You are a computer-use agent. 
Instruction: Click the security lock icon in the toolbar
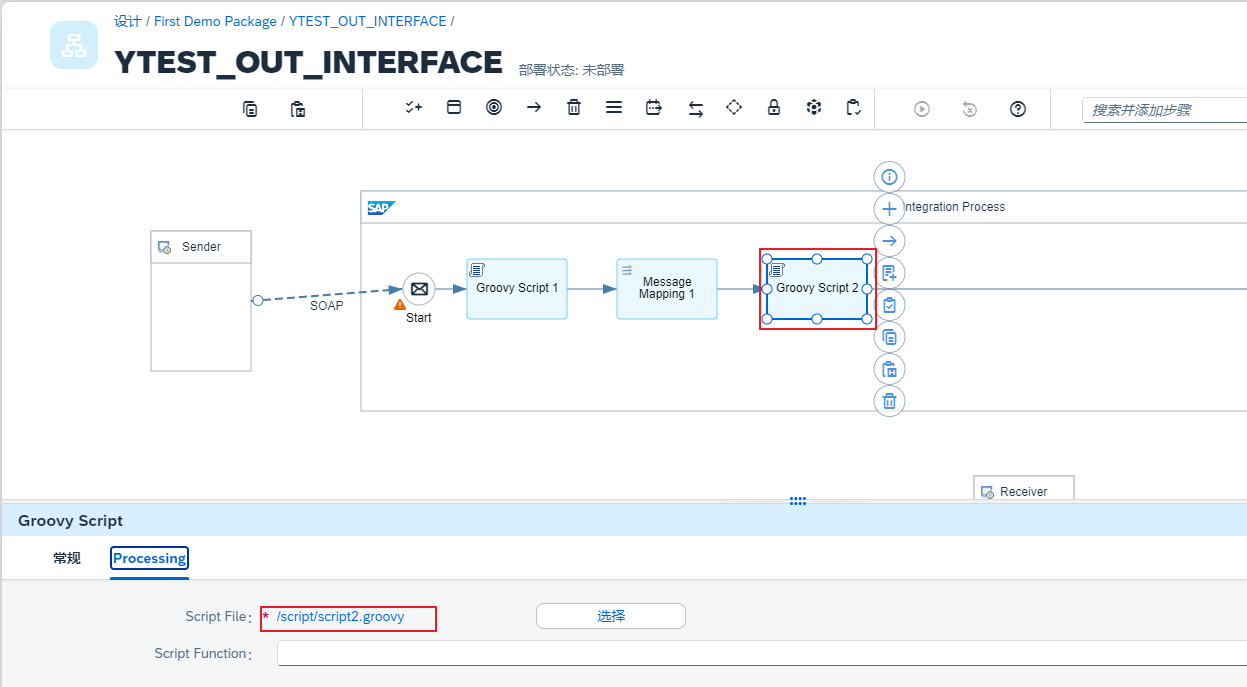[x=774, y=108]
